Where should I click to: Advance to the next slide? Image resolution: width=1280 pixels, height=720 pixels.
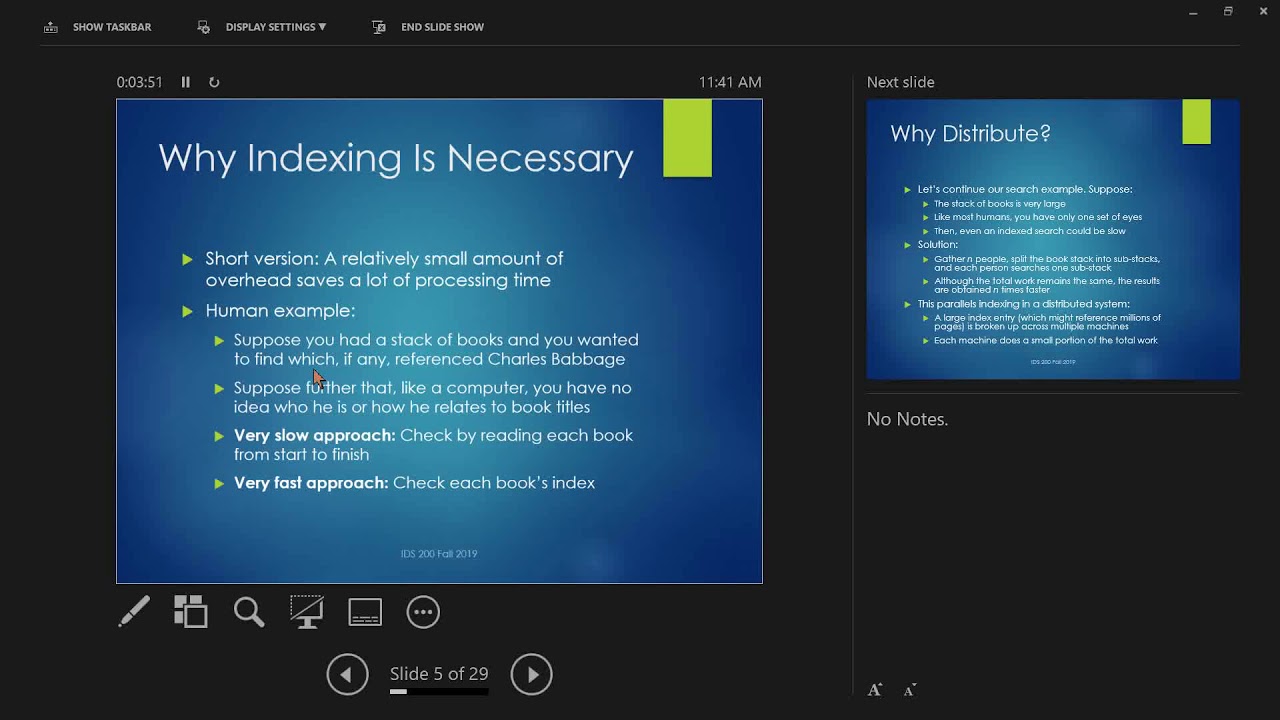point(532,675)
